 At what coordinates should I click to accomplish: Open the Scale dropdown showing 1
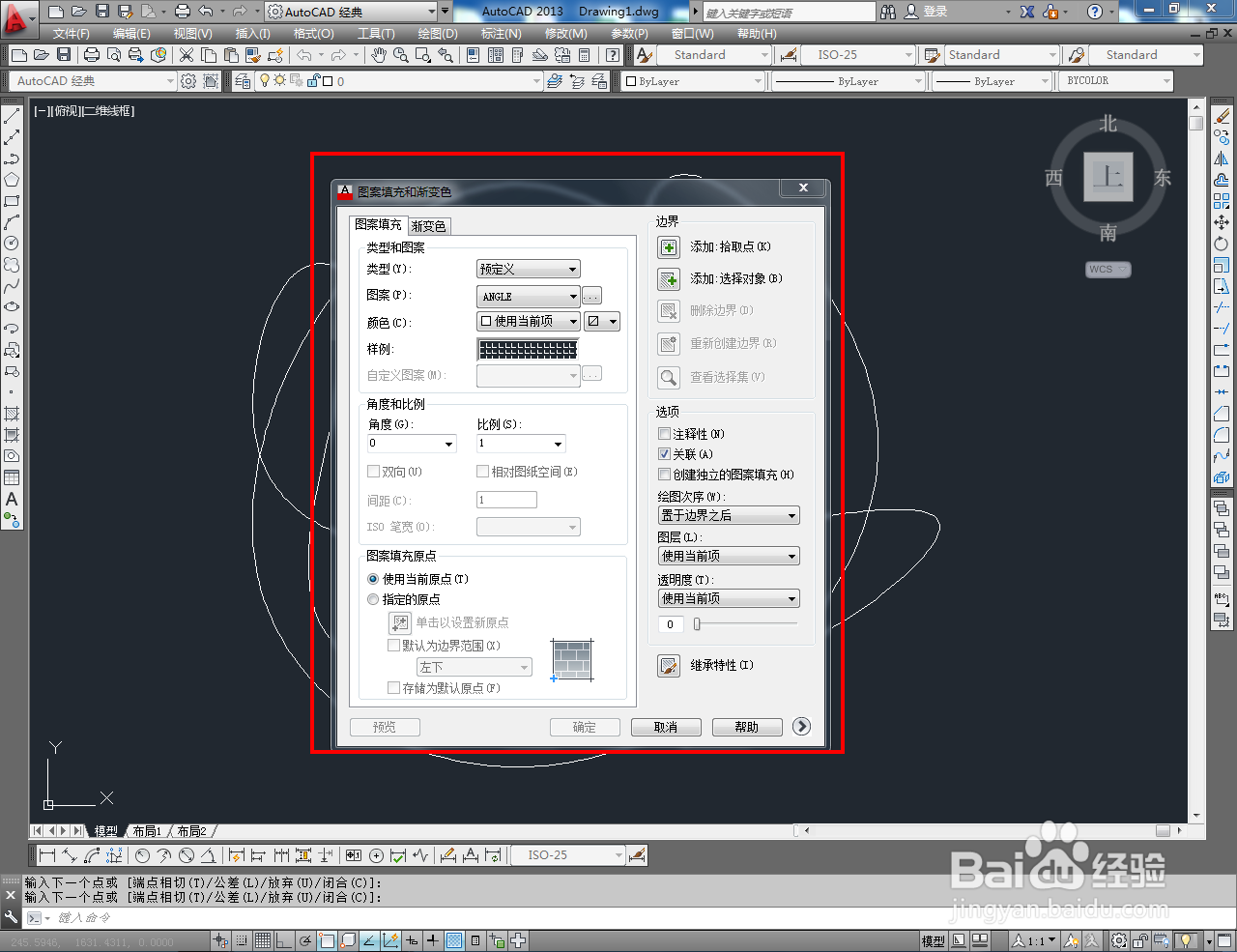pyautogui.click(x=521, y=444)
